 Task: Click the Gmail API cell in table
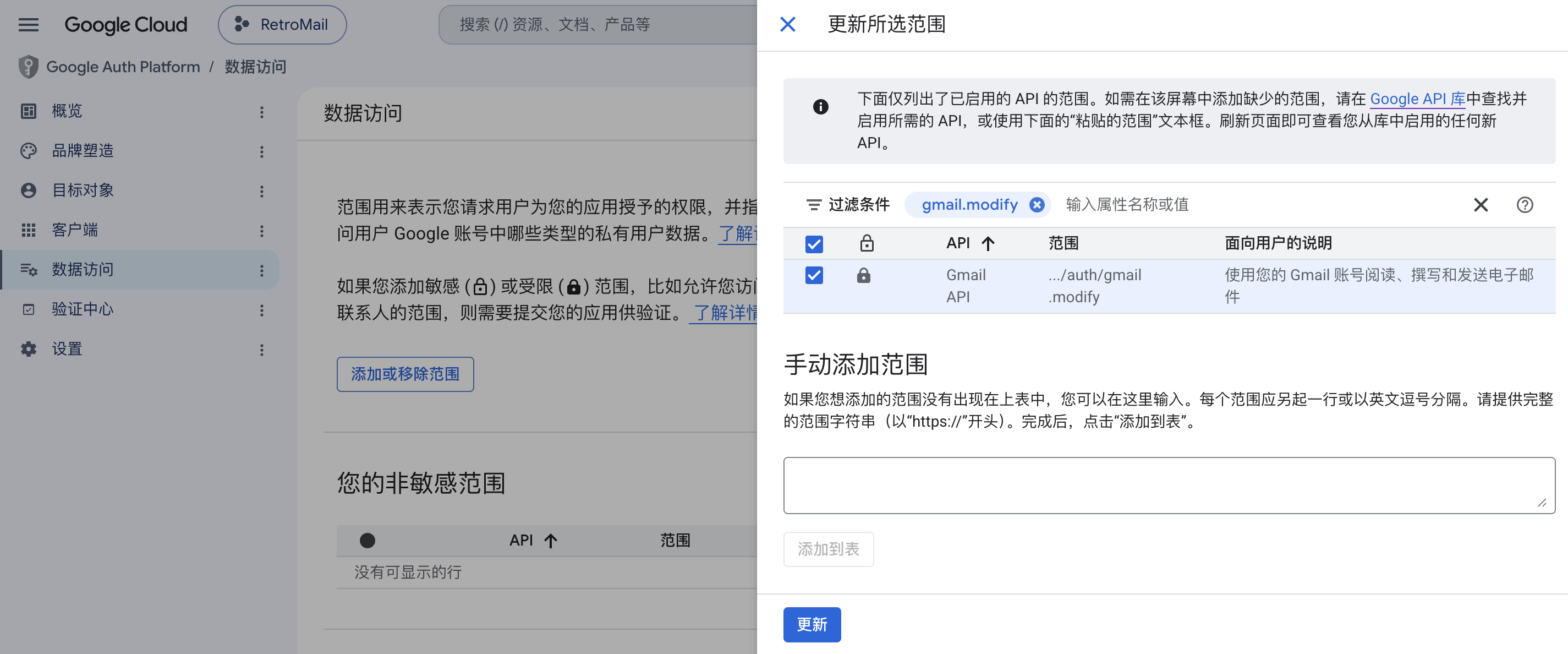(966, 286)
